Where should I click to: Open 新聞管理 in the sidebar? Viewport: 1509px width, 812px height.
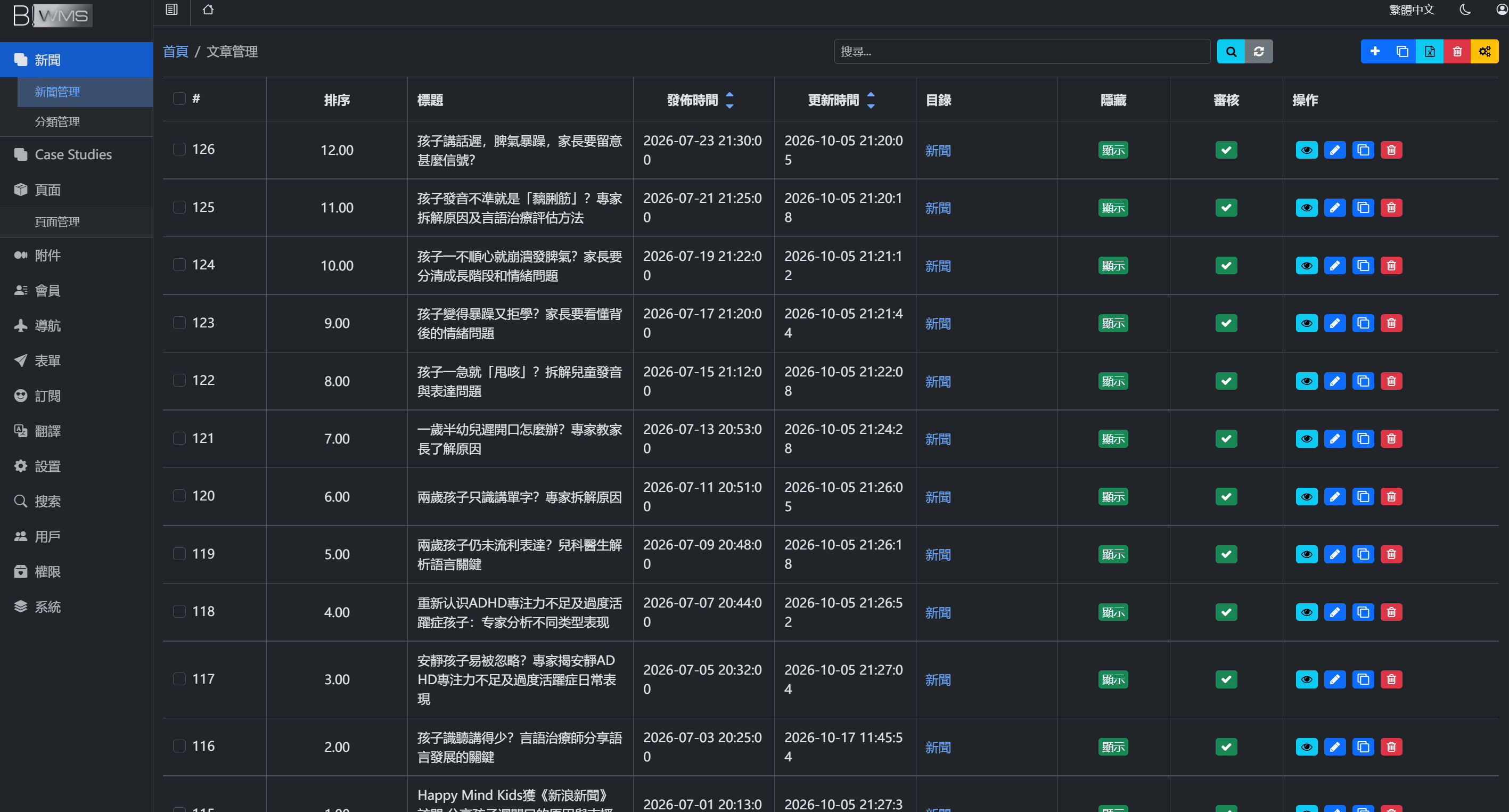pyautogui.click(x=85, y=92)
